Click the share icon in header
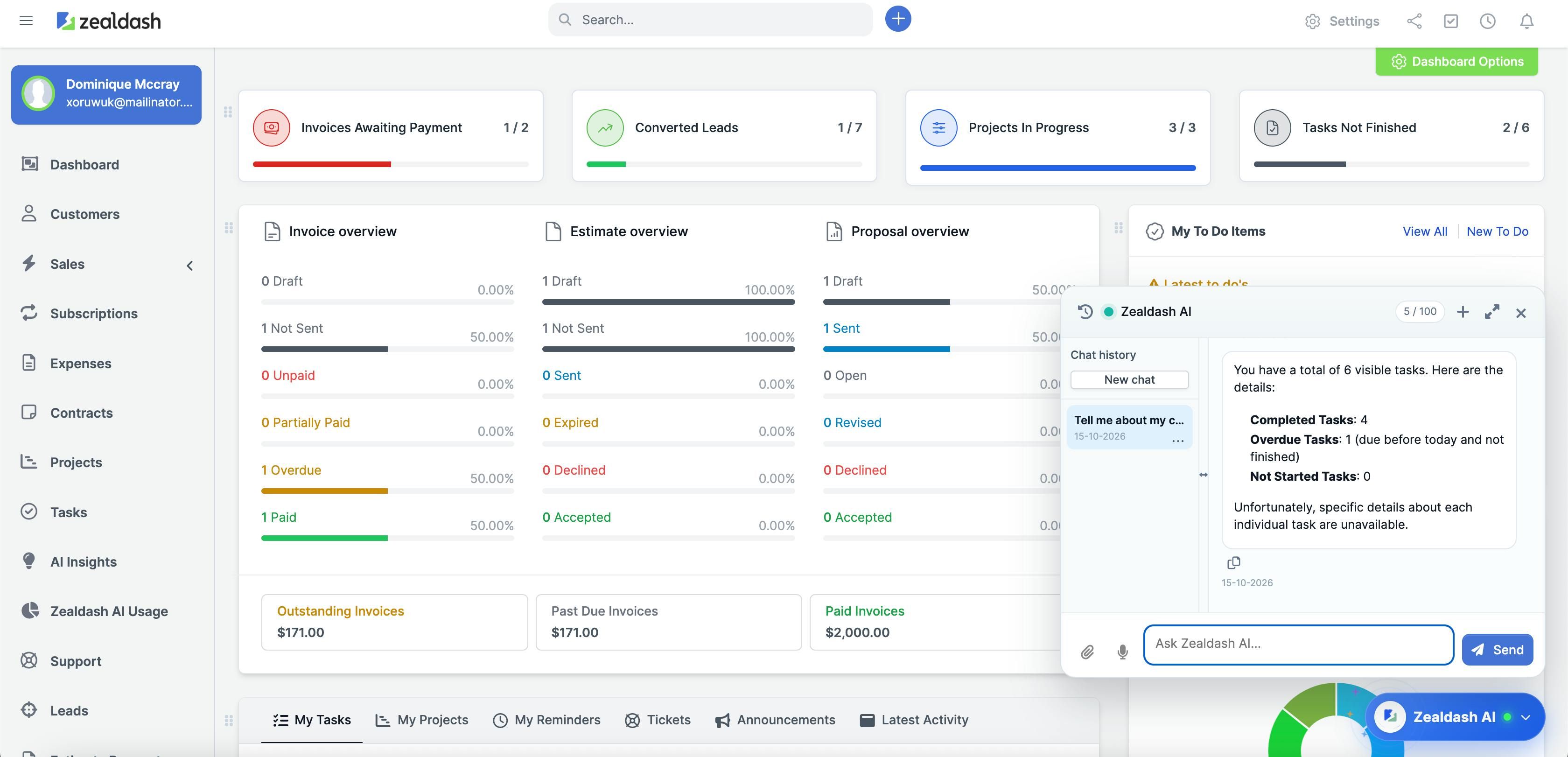 coord(1414,21)
